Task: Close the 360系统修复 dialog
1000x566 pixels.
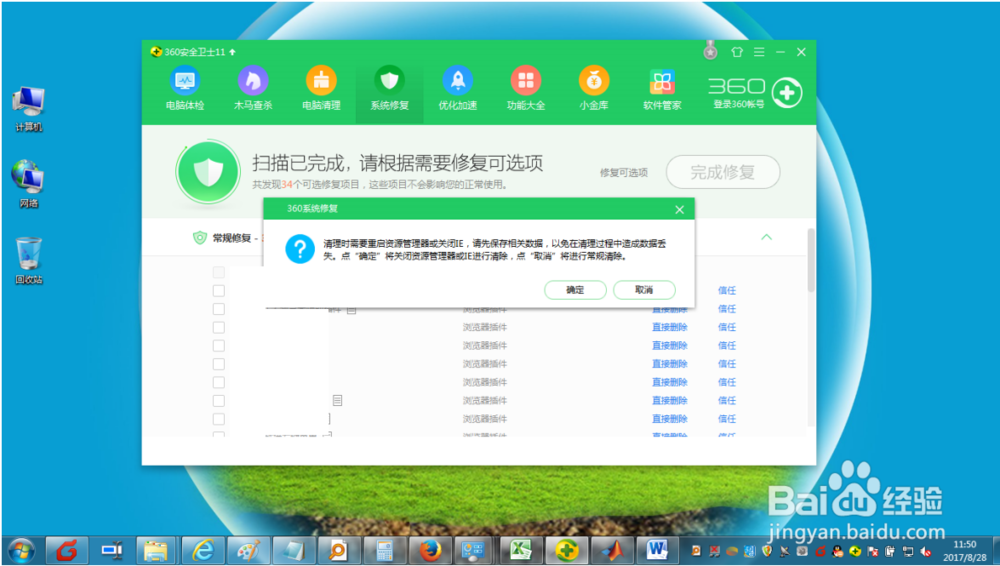Action: click(x=679, y=209)
